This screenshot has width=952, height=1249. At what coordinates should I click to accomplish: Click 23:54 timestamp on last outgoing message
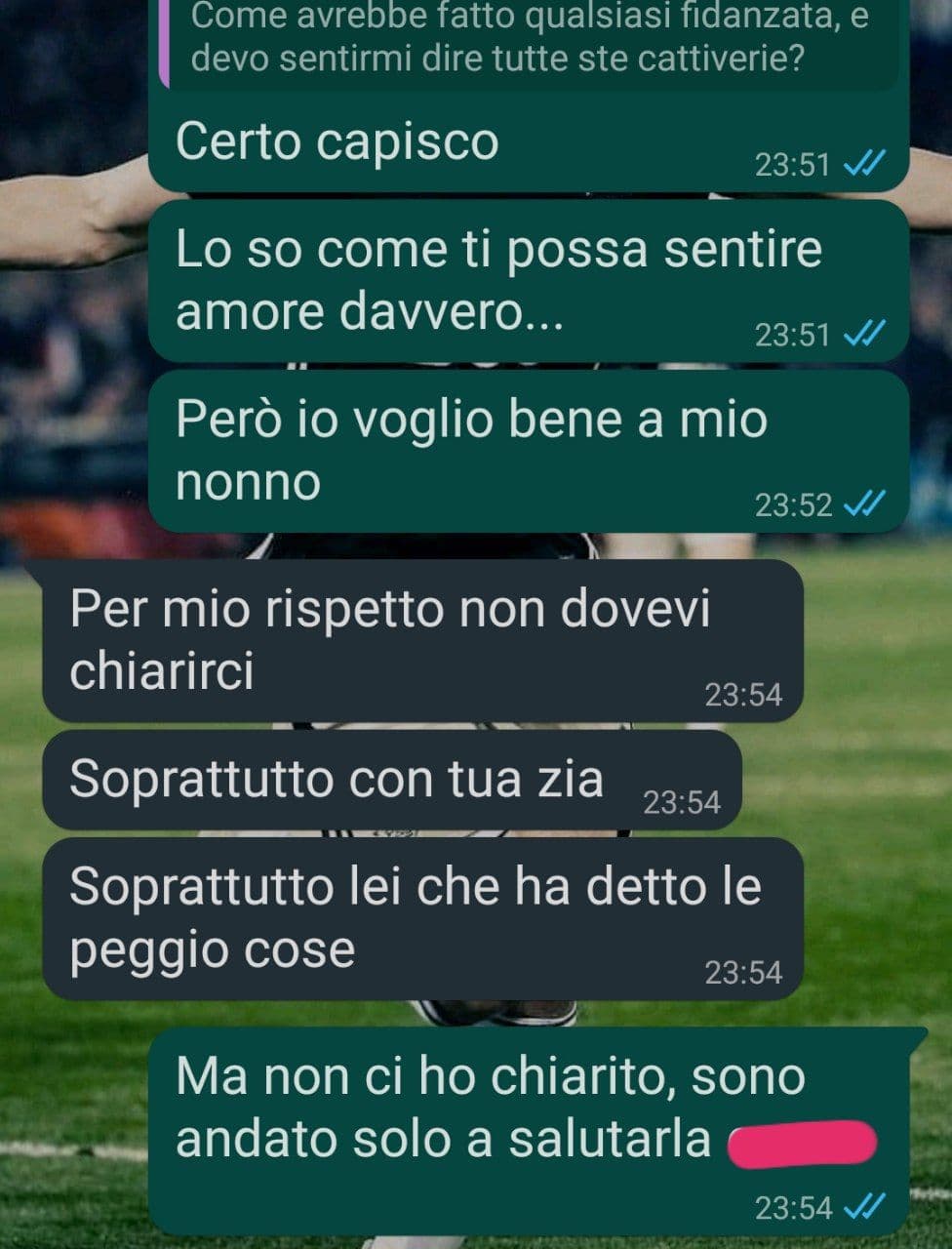click(x=793, y=1208)
